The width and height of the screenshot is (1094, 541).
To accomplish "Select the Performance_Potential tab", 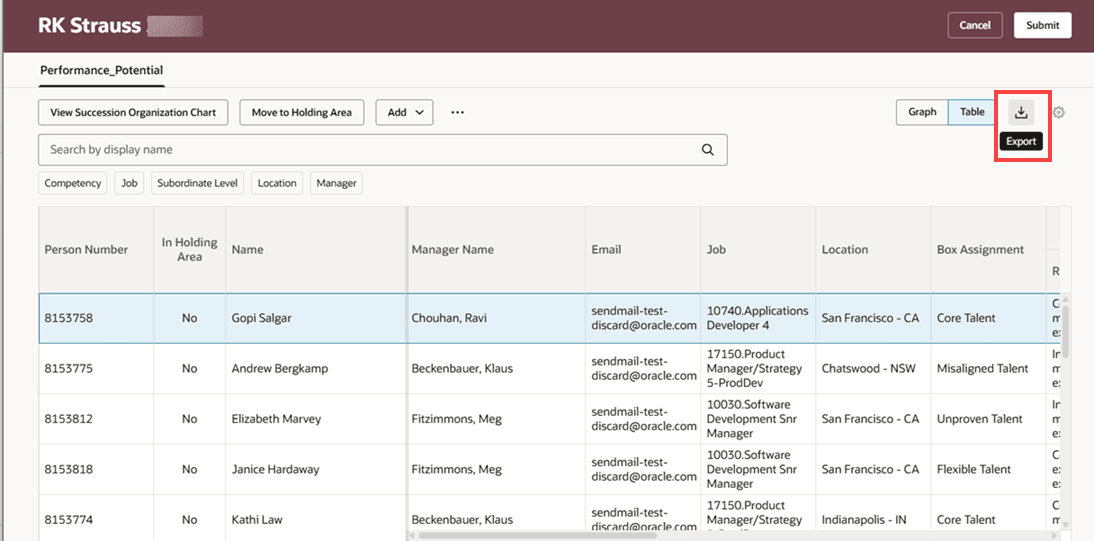I will tap(102, 71).
